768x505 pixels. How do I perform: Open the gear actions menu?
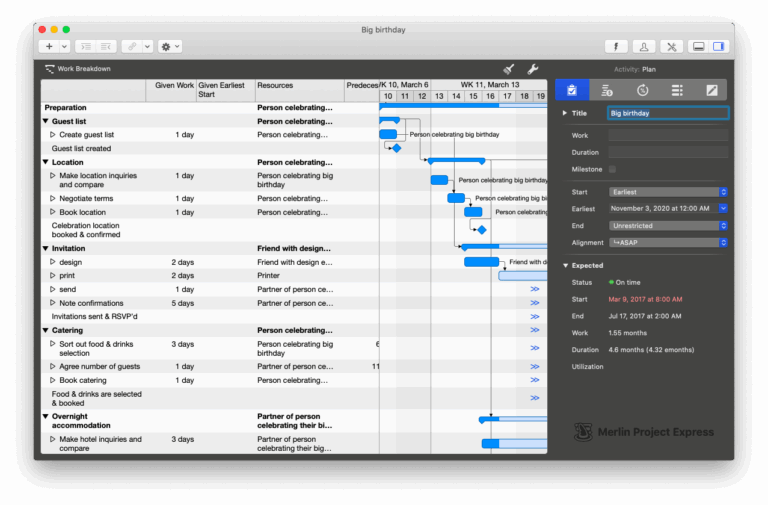(x=170, y=47)
